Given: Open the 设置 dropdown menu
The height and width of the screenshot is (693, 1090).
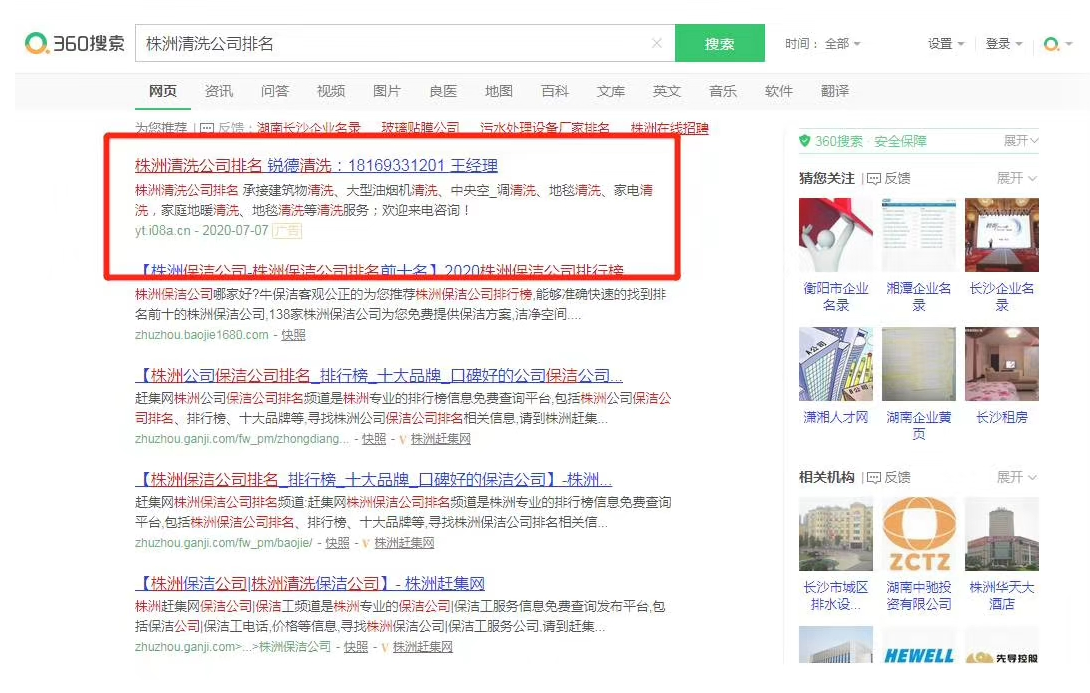Looking at the screenshot, I should point(946,44).
